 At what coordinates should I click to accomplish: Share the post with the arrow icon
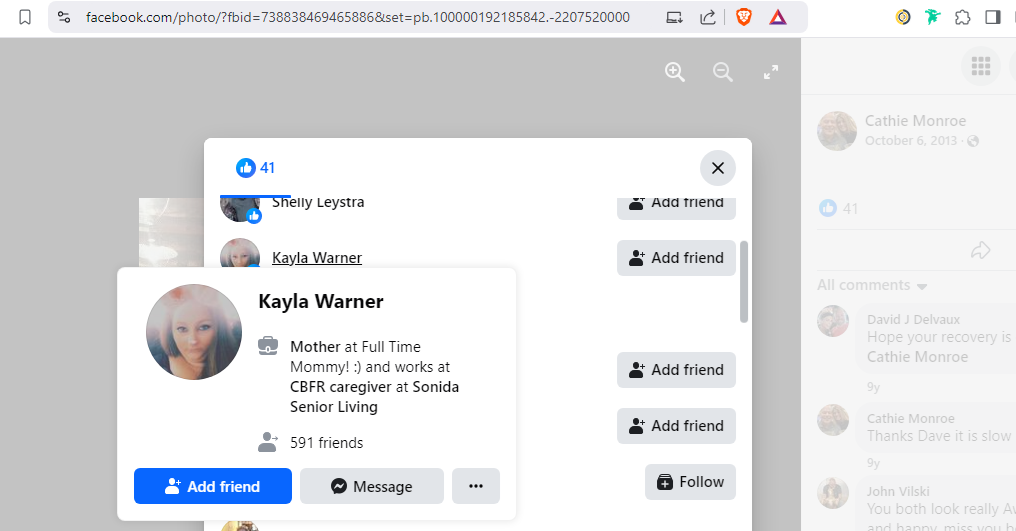tap(980, 250)
